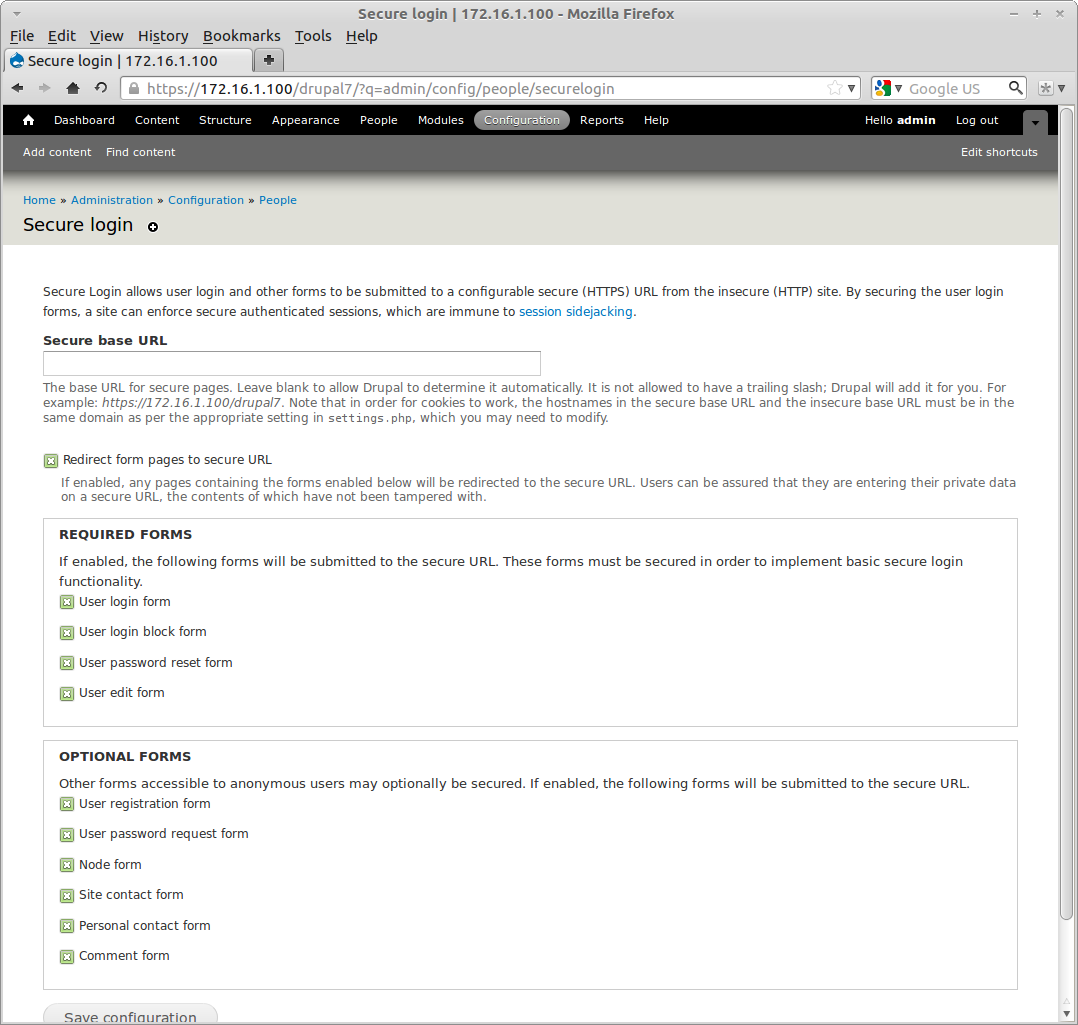Bookmark this page with the star icon
This screenshot has width=1078, height=1025.
point(835,88)
